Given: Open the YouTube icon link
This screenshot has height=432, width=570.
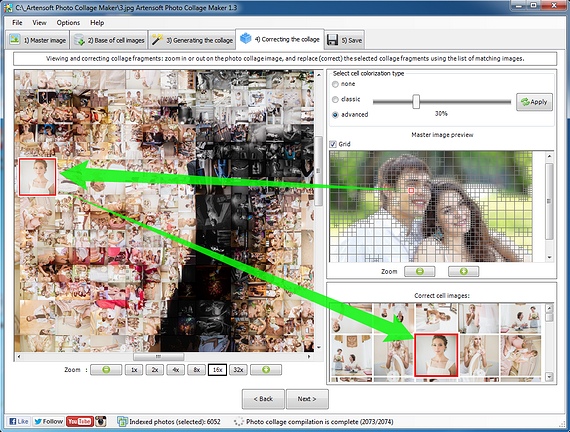Looking at the screenshot, I should click(x=80, y=421).
